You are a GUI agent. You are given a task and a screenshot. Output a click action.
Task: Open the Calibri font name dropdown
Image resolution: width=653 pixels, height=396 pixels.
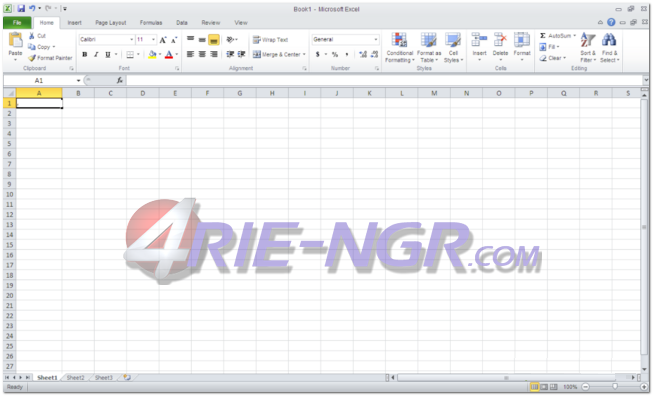132,40
